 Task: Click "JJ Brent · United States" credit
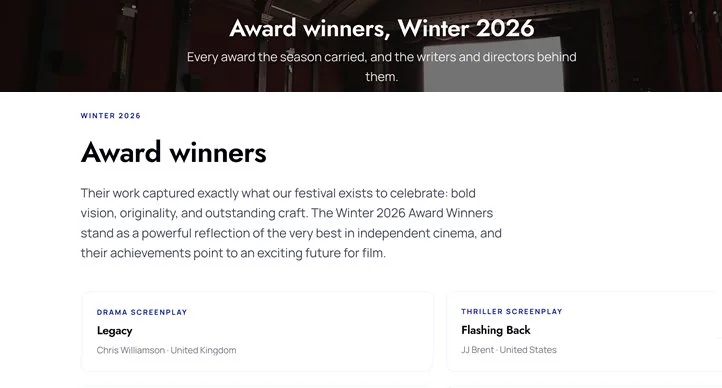pos(509,350)
